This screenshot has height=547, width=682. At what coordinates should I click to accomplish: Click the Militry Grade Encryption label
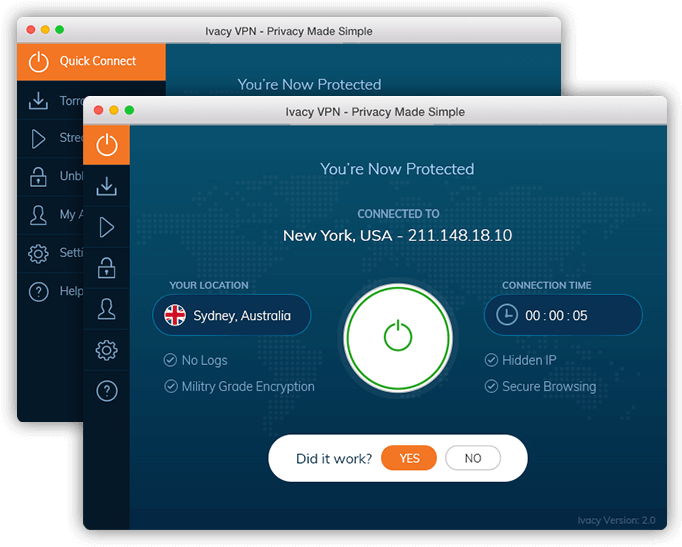(x=248, y=387)
